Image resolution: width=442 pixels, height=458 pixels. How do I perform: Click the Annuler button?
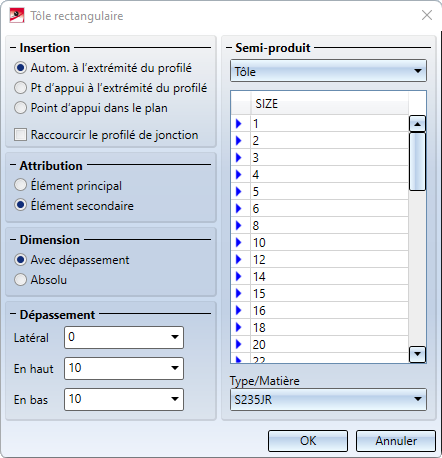396,441
